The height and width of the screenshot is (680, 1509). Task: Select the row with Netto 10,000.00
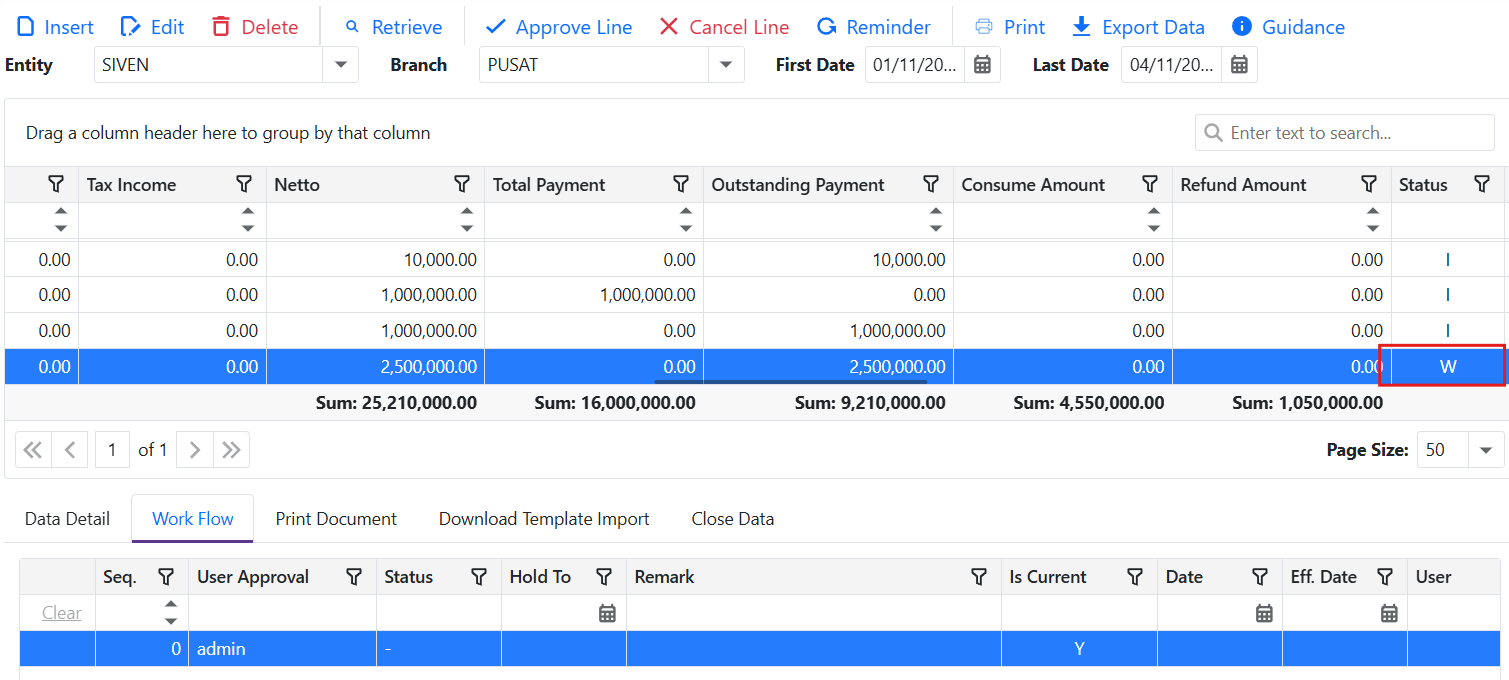pos(755,260)
